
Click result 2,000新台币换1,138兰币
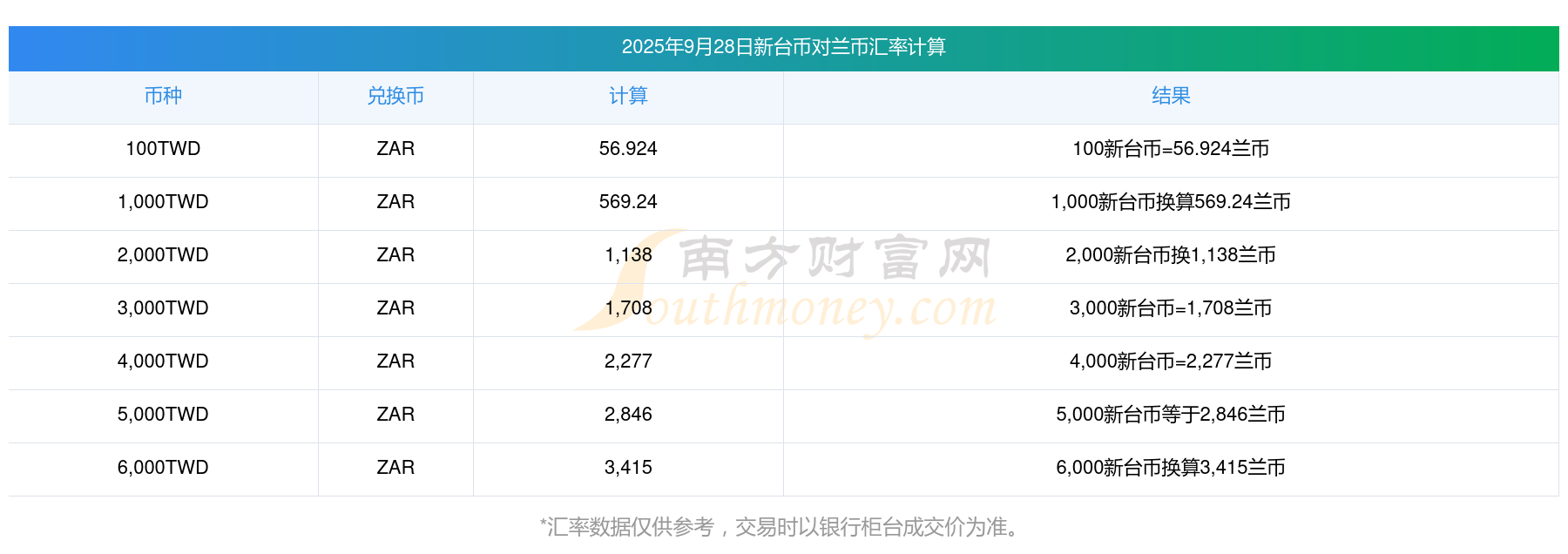click(1171, 255)
